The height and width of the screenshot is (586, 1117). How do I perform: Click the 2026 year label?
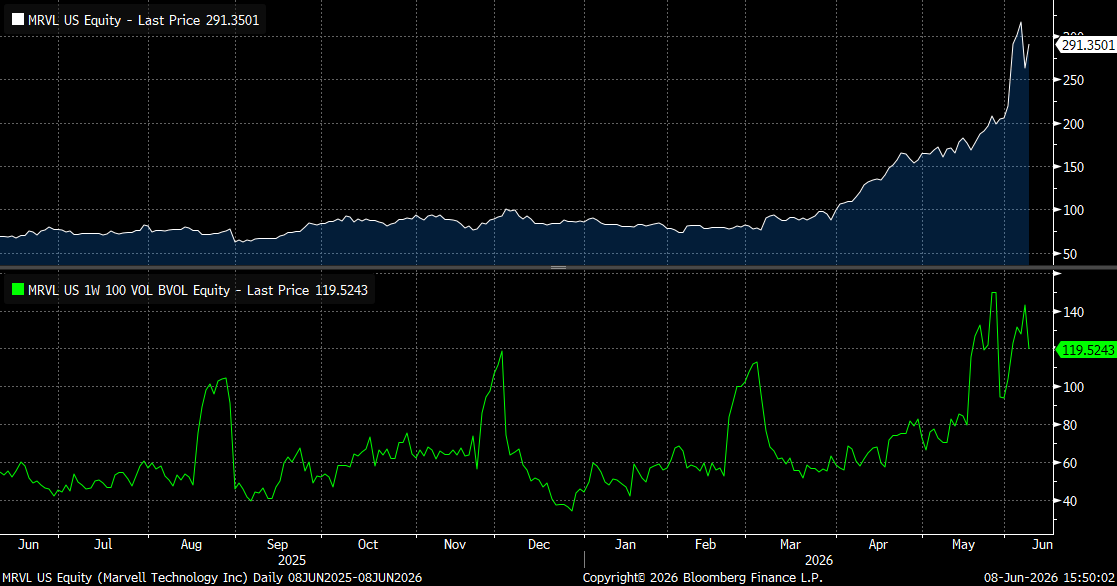[819, 560]
